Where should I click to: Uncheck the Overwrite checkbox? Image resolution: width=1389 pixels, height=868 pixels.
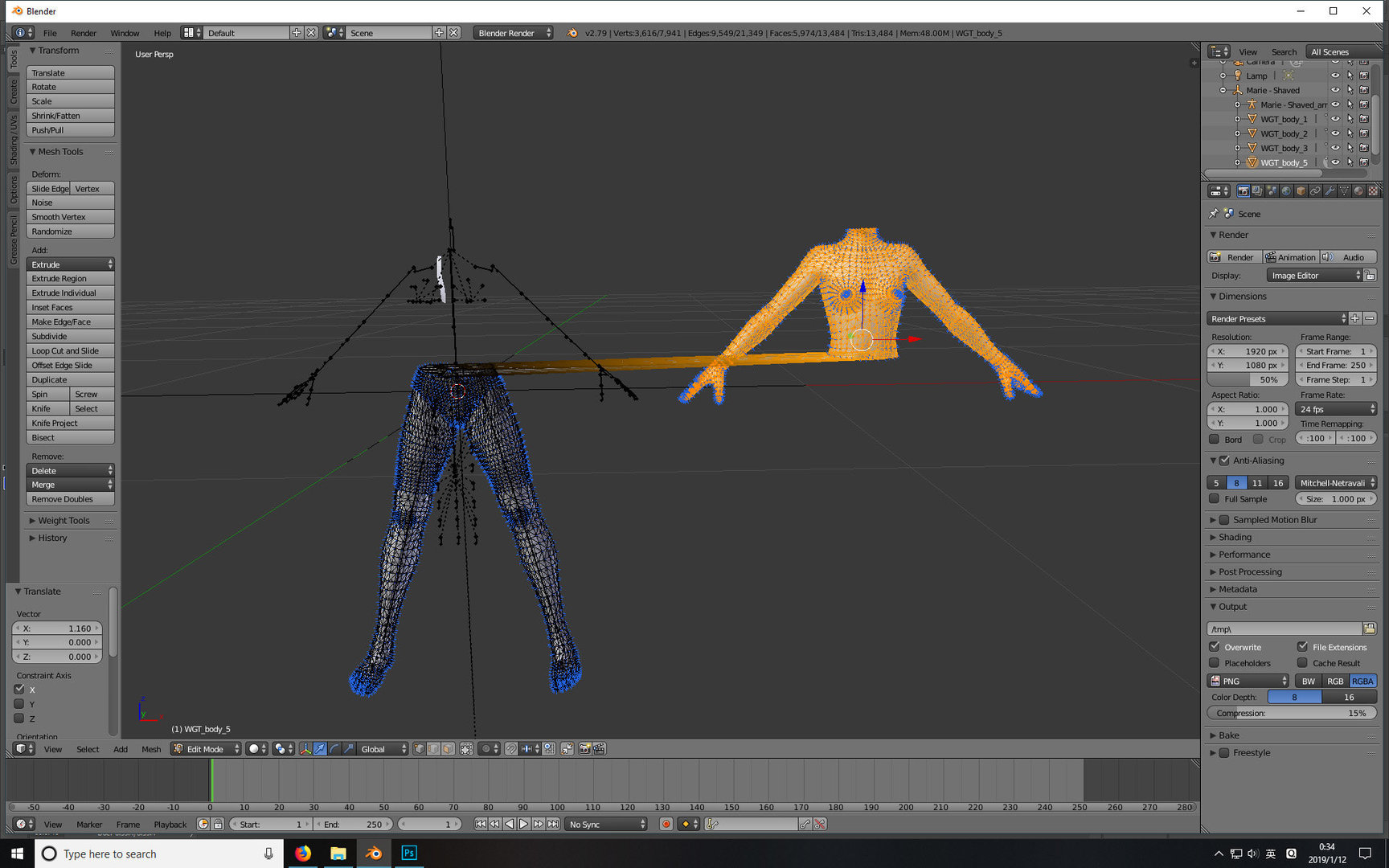pos(1215,647)
